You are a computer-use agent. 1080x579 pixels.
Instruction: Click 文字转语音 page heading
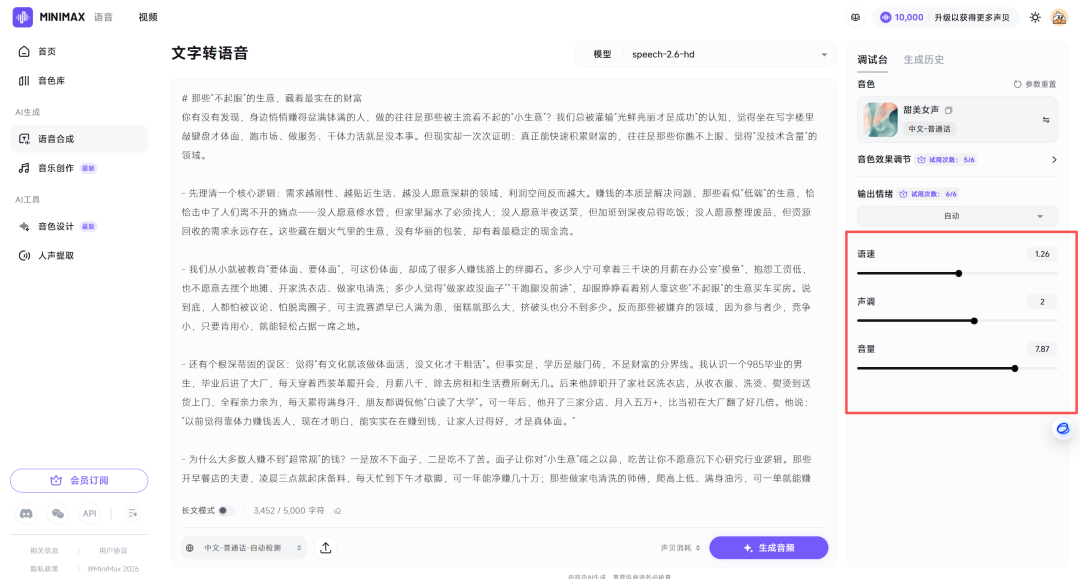point(209,53)
